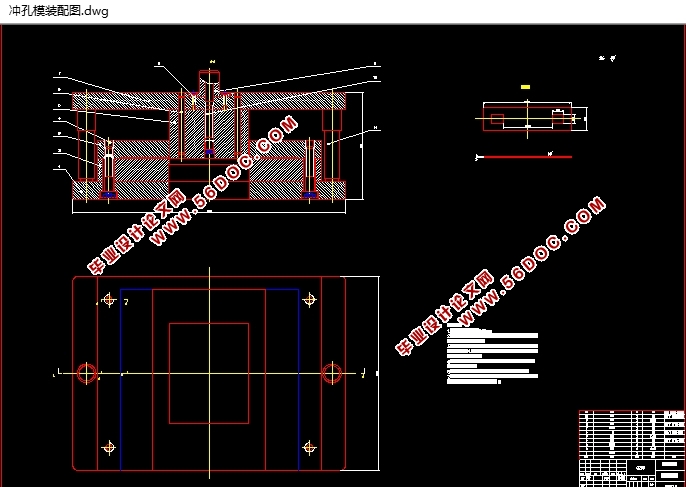
Task: Select the right blue vertical line in plan view
Action: click(x=298, y=380)
